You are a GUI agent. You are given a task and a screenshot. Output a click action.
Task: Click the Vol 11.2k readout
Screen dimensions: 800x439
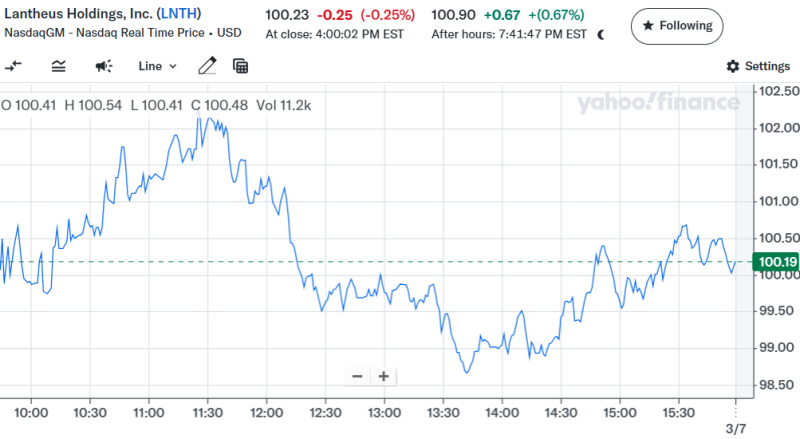tap(284, 105)
